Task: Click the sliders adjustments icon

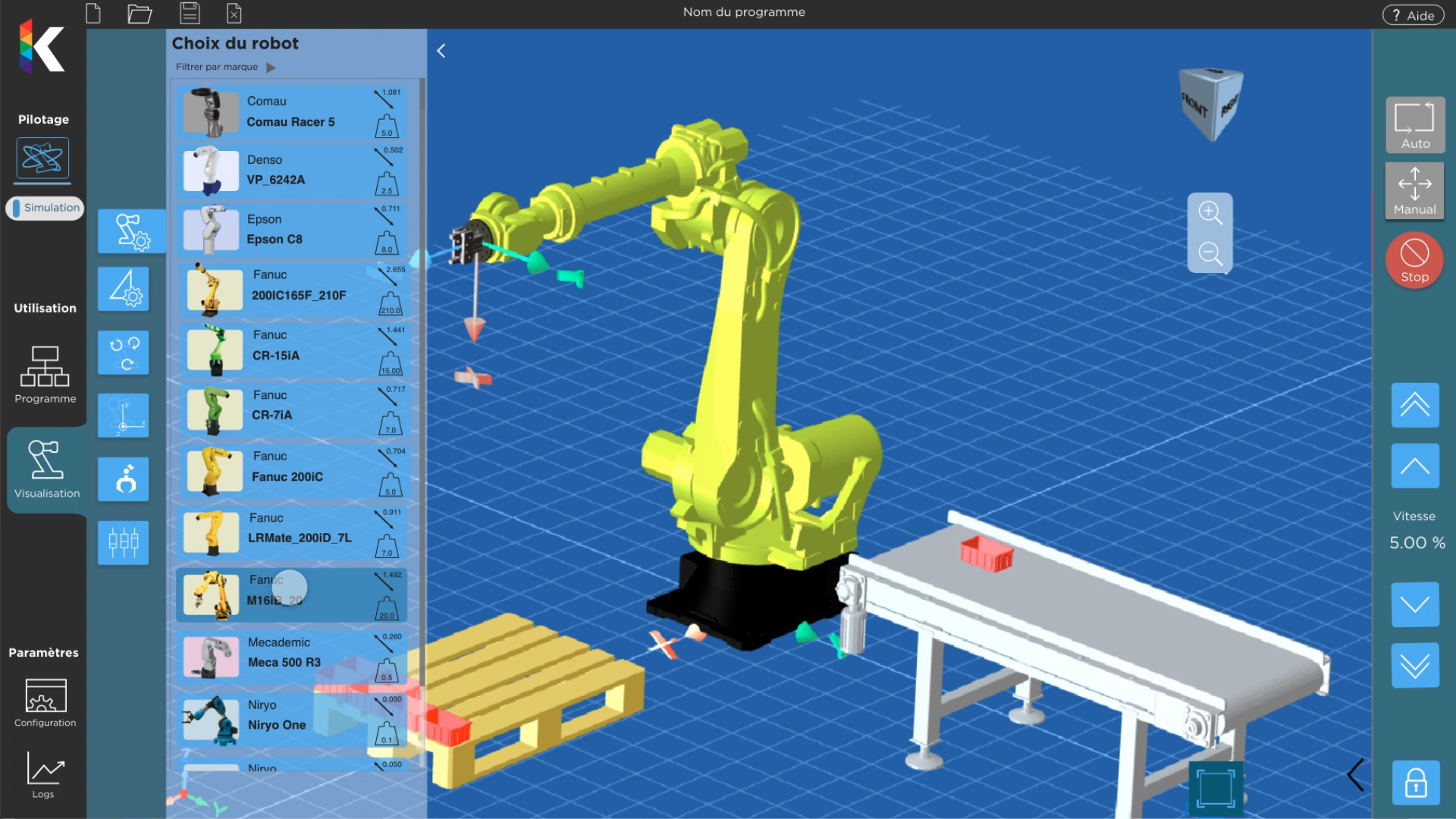Action: [123, 542]
